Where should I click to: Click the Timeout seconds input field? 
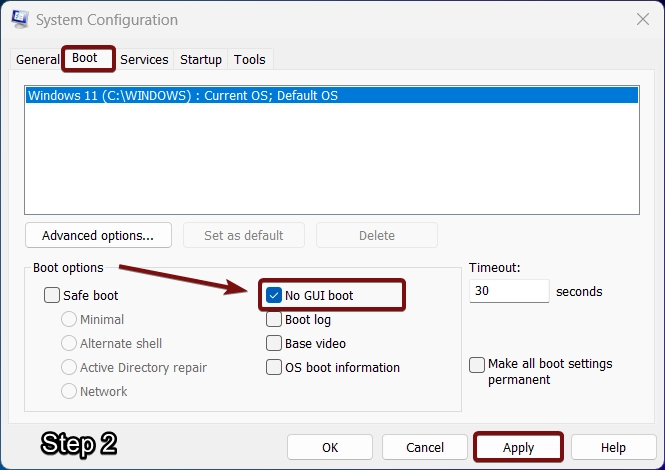click(x=509, y=291)
